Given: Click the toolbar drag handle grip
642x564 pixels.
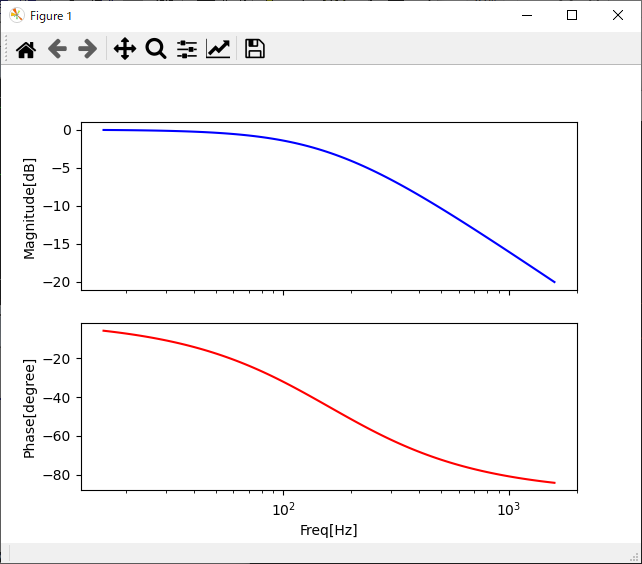Looking at the screenshot, I should click(x=7, y=49).
